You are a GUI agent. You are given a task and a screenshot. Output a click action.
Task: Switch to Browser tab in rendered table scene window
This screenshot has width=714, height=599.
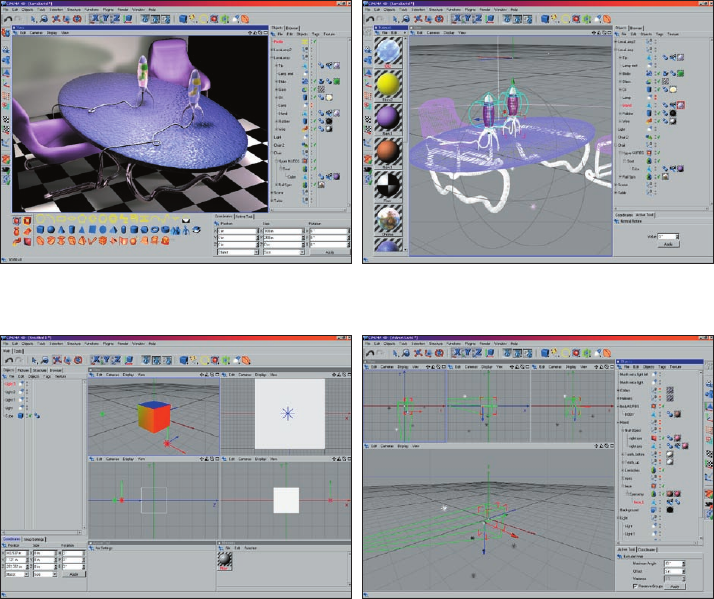click(x=292, y=28)
